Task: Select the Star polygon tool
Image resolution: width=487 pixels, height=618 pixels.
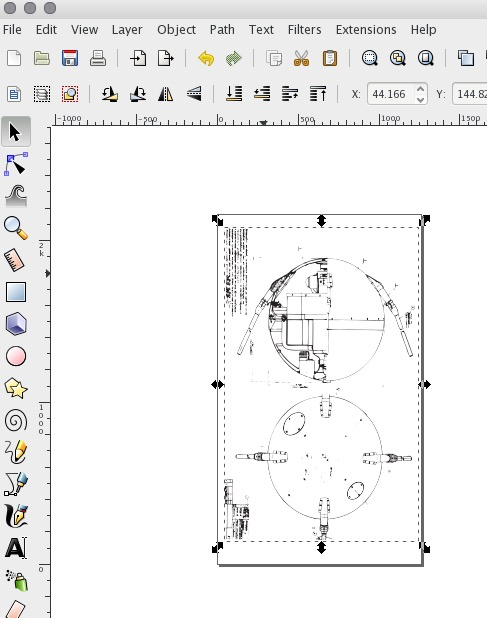Action: coord(16,388)
